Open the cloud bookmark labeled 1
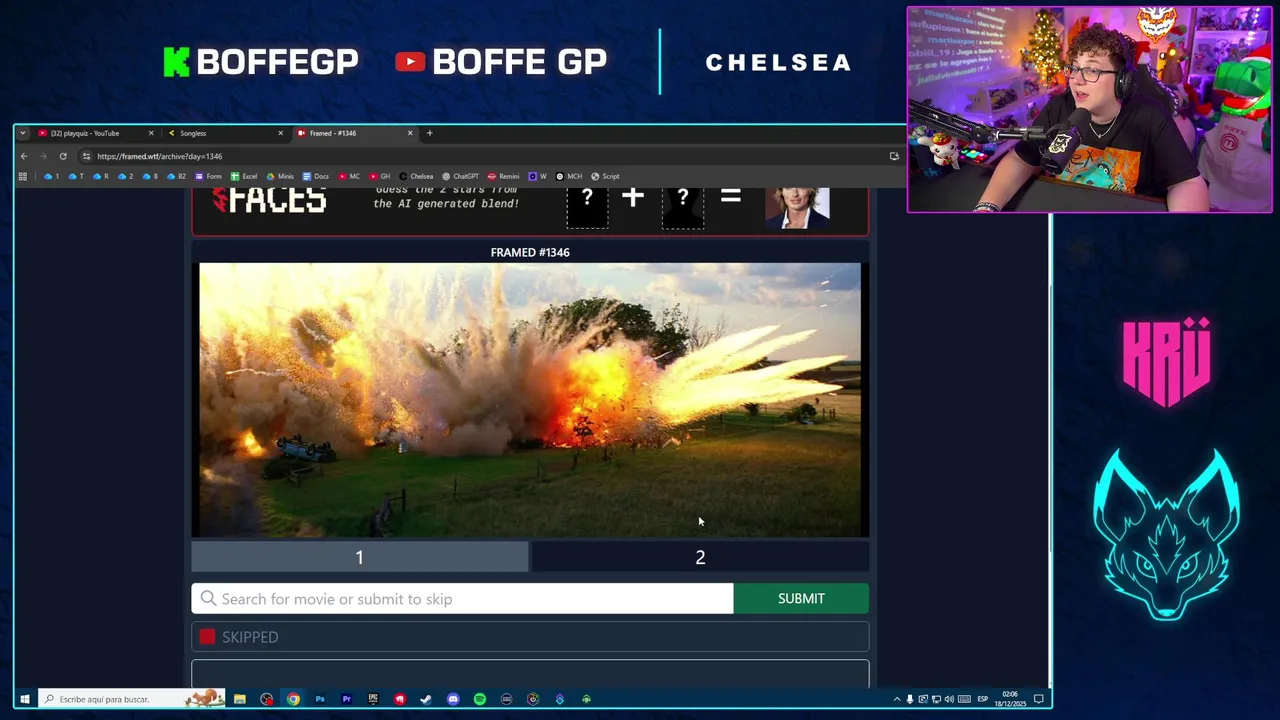This screenshot has height=720, width=1280. click(x=51, y=176)
